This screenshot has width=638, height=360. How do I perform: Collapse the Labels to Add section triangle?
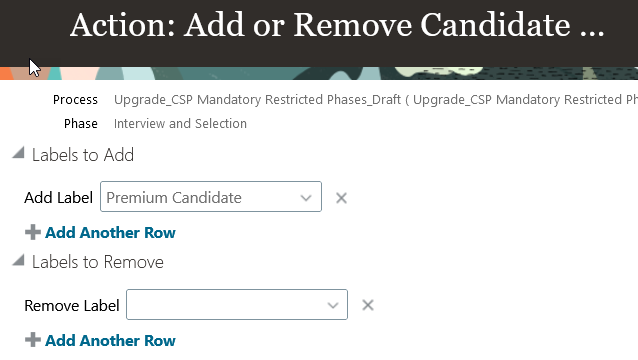click(18, 153)
